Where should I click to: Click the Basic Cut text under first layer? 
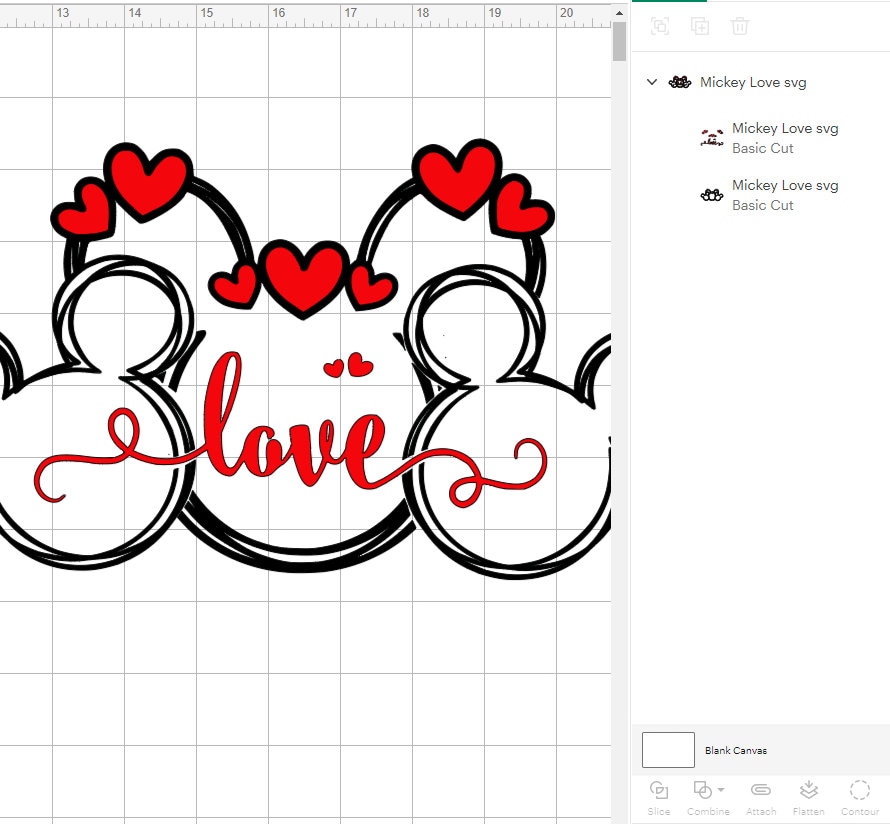pyautogui.click(x=762, y=148)
